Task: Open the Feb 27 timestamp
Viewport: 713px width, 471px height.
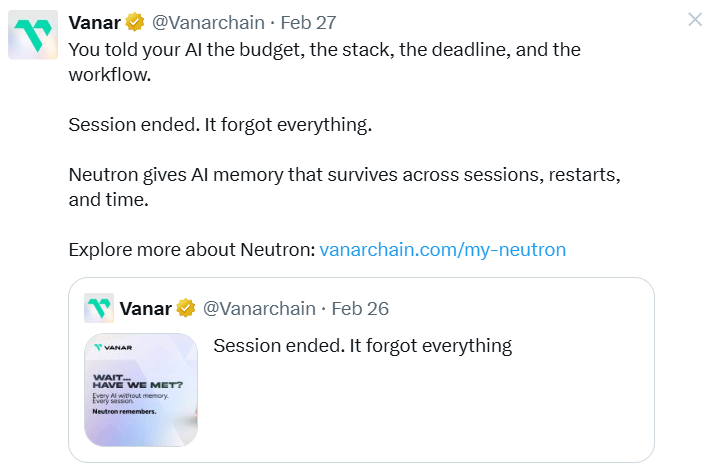Action: [x=309, y=22]
